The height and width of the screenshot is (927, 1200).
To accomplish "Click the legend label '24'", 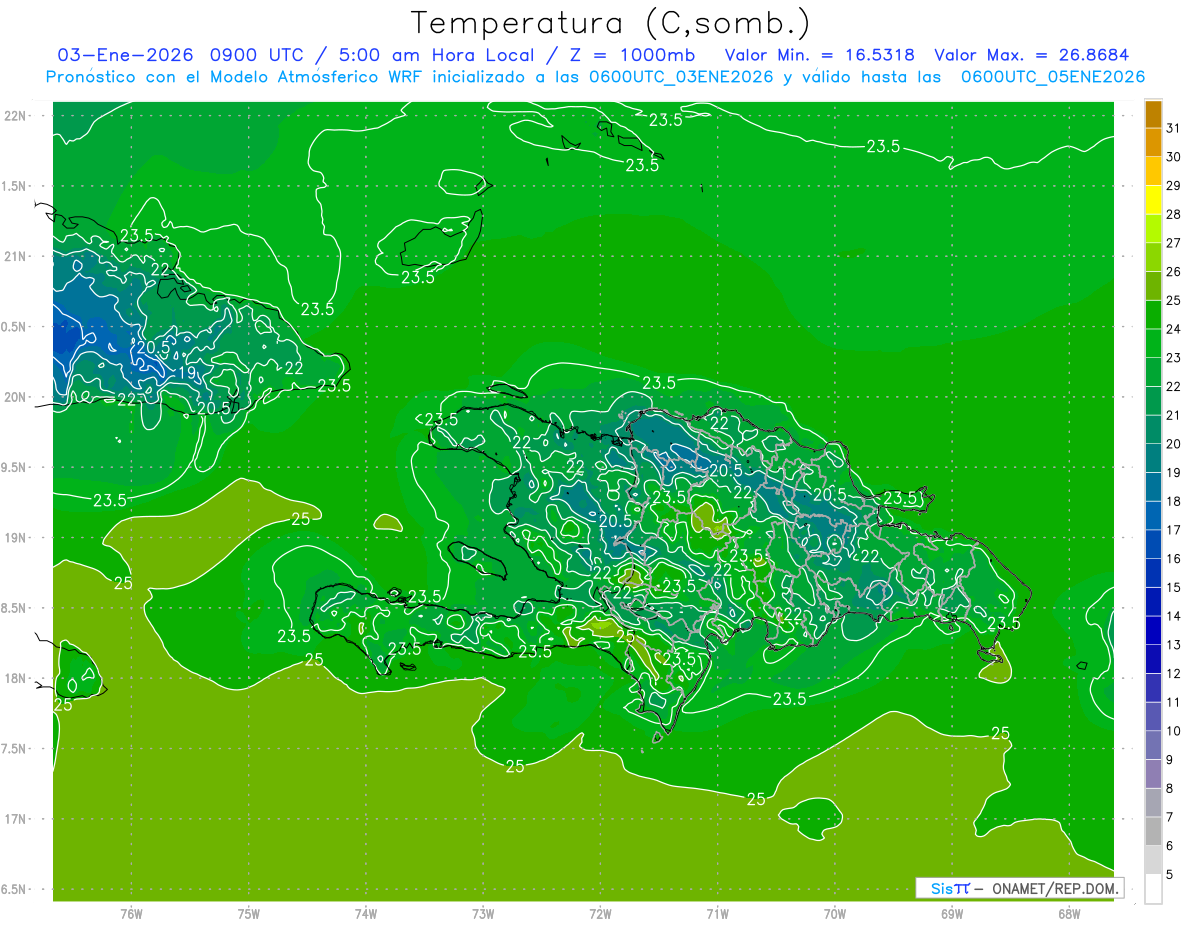I will pos(1173,329).
